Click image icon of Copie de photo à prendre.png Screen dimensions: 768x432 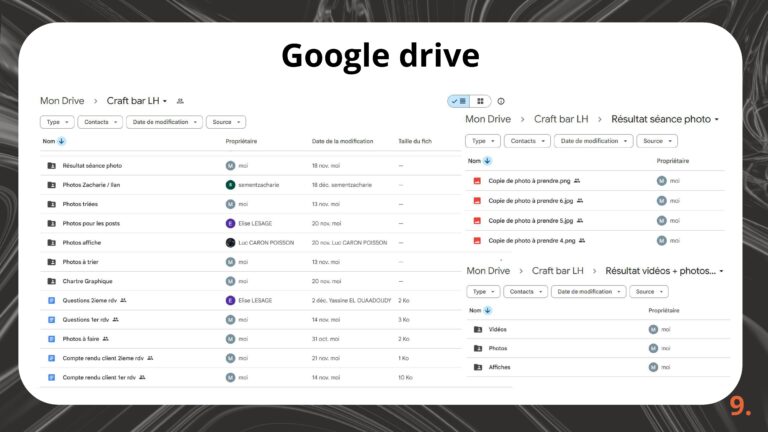[477, 181]
